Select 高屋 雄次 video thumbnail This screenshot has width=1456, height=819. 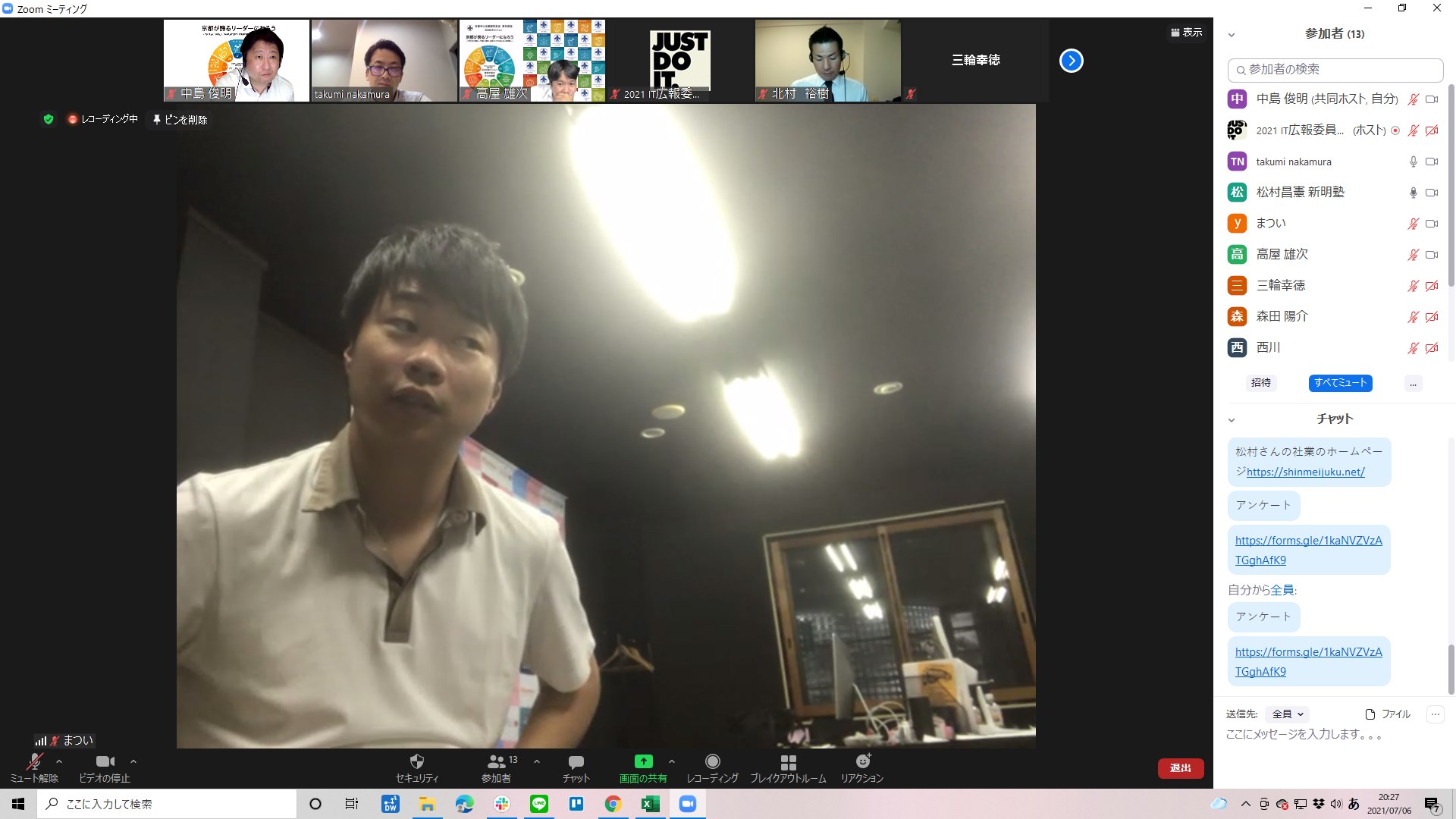[x=532, y=61]
